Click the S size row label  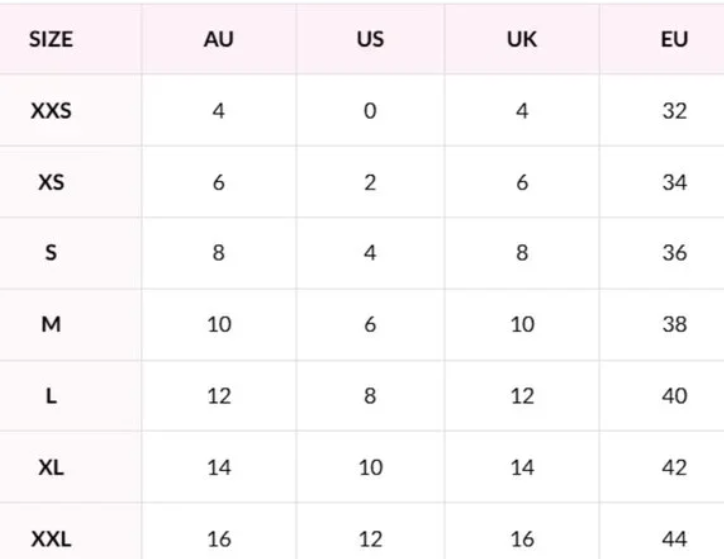(51, 254)
